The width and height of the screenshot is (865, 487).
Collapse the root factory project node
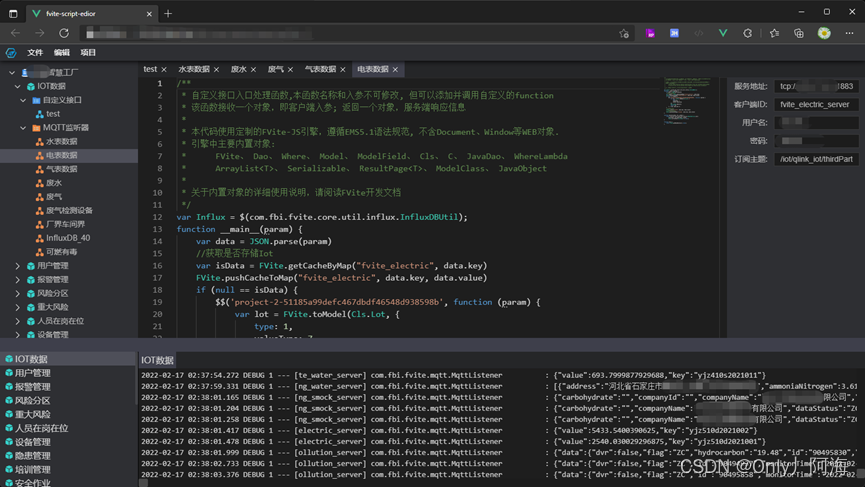coord(12,73)
